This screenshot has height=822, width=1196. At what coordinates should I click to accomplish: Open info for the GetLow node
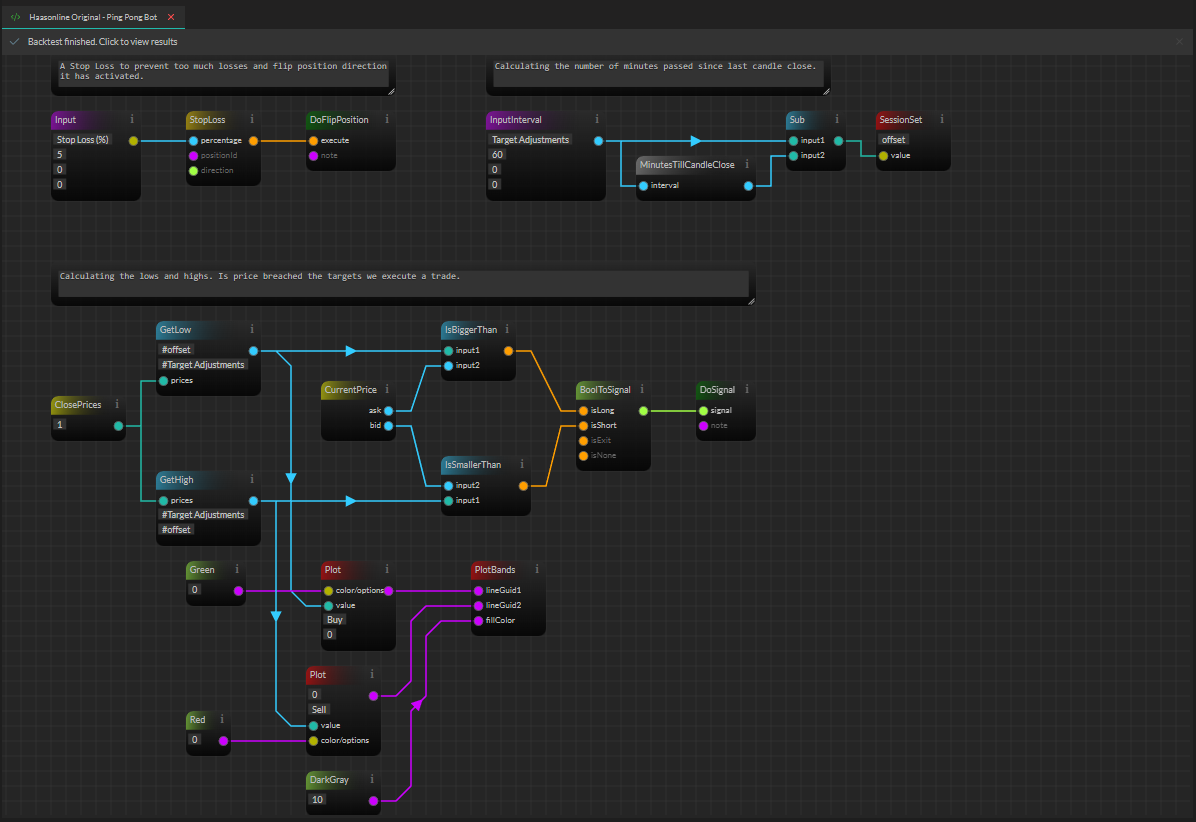252,328
